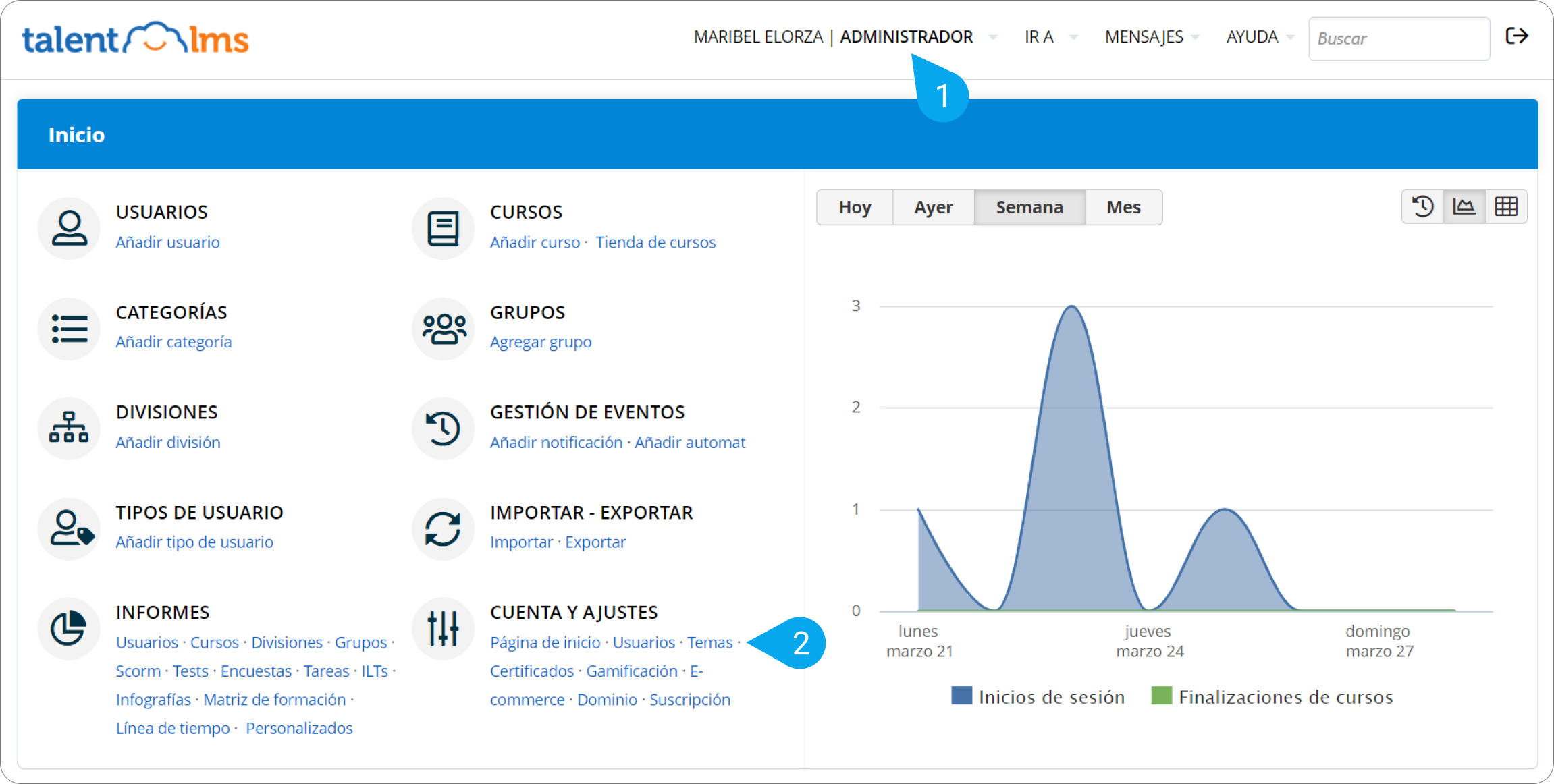This screenshot has height=784, width=1554.
Task: Click the Añadir automat link
Action: (690, 443)
